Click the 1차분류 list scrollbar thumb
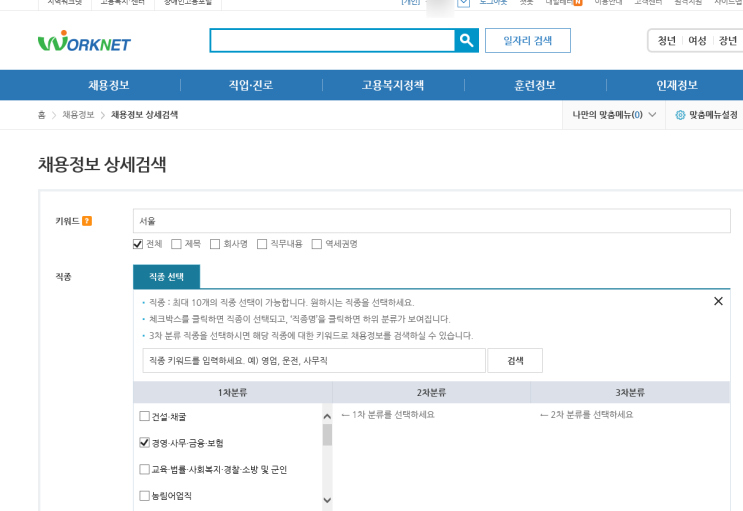This screenshot has width=743, height=511. (x=327, y=435)
